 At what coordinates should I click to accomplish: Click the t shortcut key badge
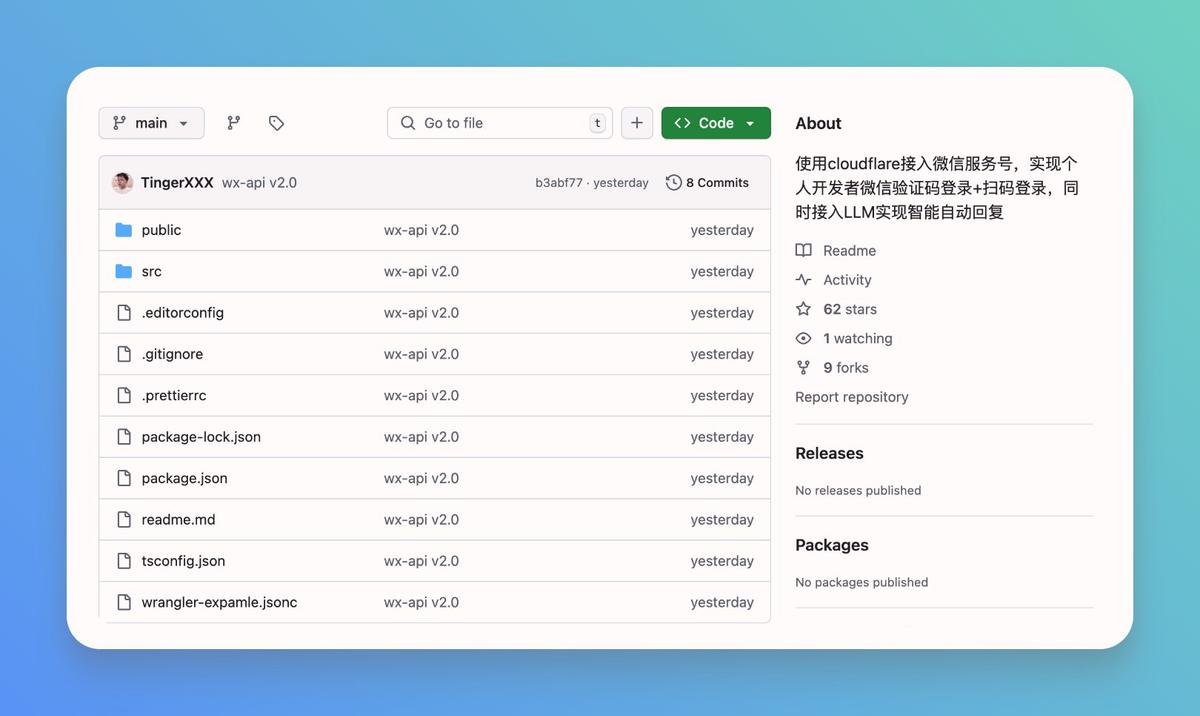coord(597,123)
